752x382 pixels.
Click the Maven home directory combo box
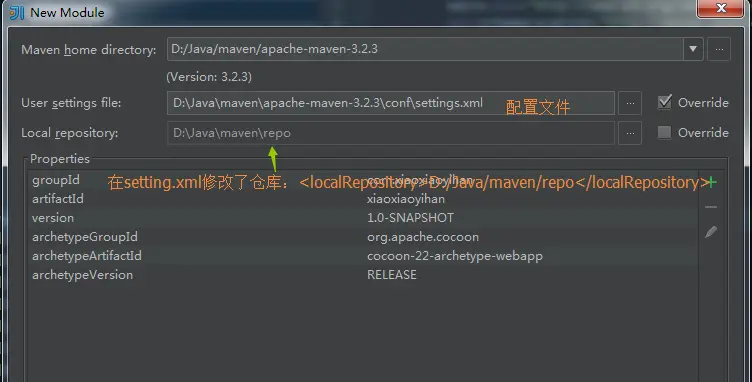coord(435,49)
